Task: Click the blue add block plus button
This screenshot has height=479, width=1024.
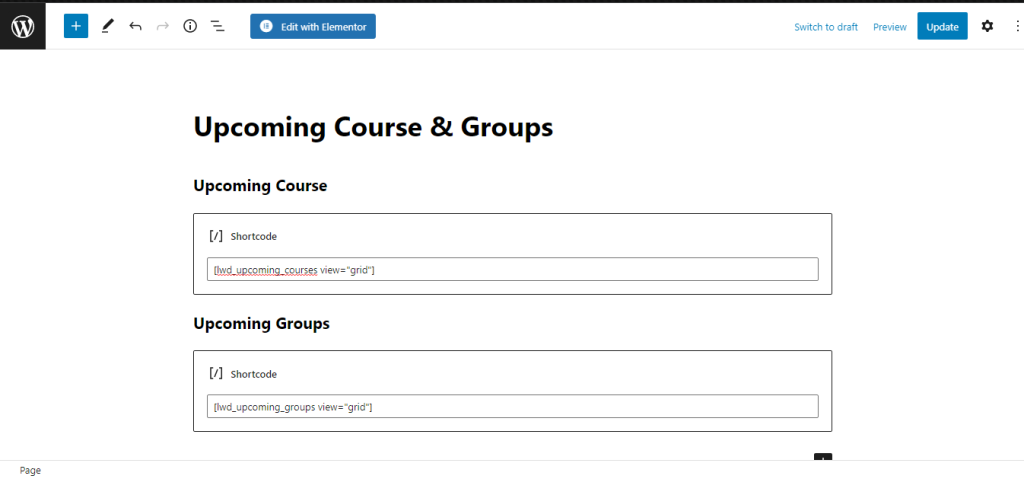Action: (76, 26)
